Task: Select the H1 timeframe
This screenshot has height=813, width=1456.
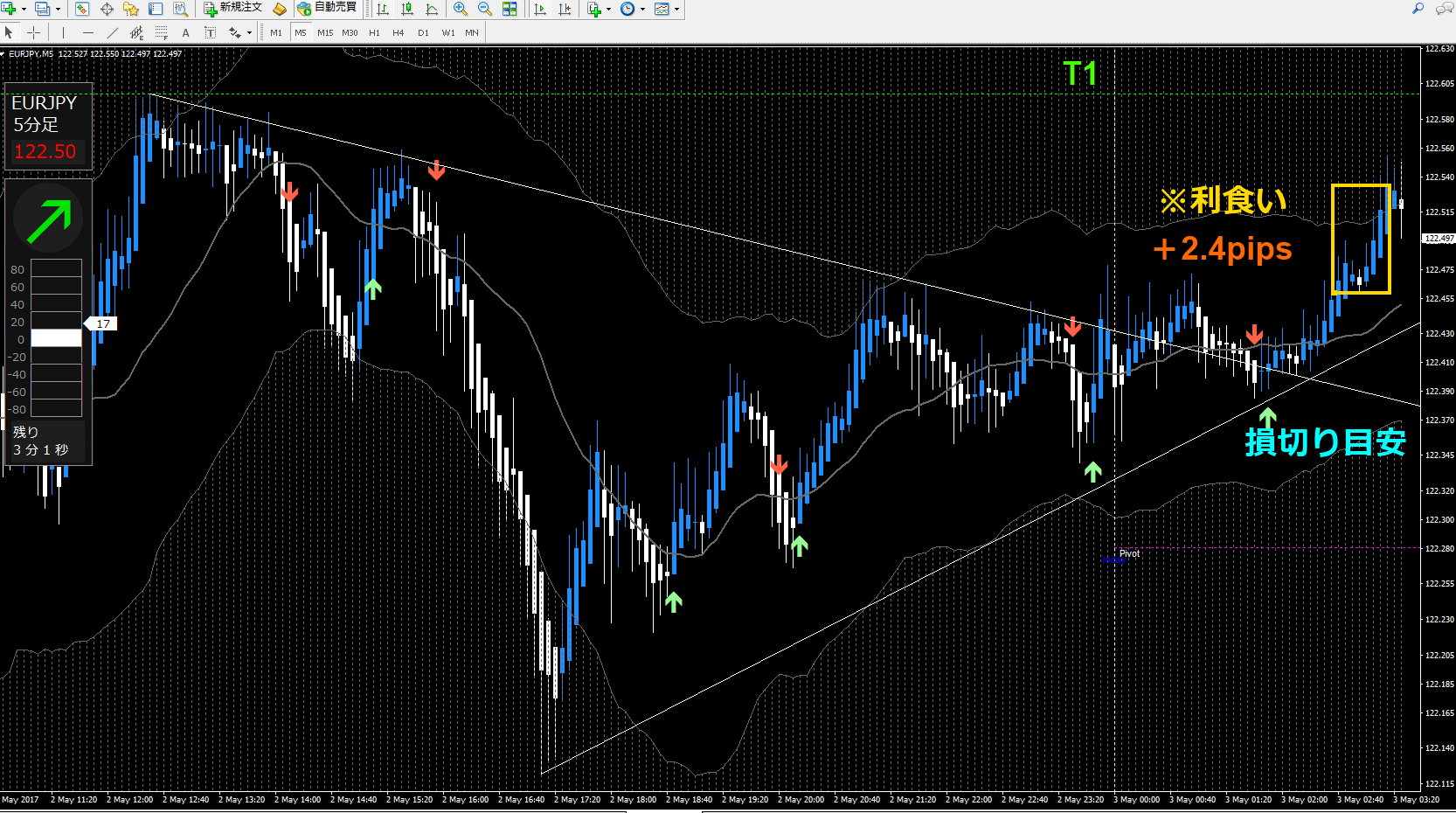Action: pos(374,32)
